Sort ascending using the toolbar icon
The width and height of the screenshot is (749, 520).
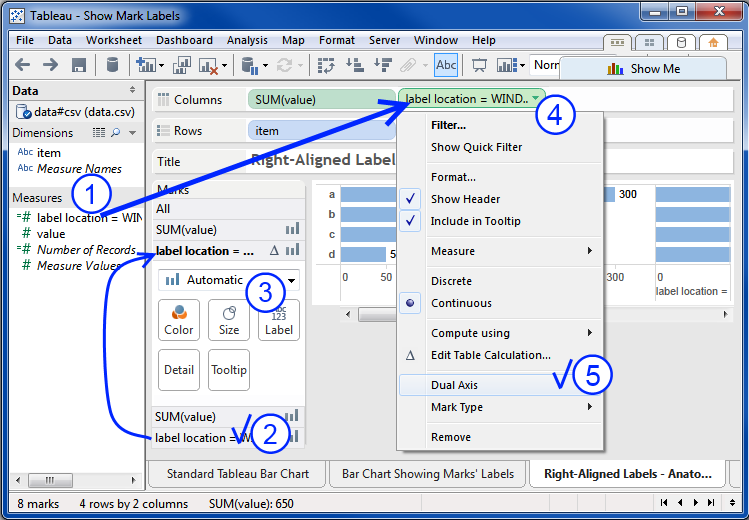click(355, 65)
